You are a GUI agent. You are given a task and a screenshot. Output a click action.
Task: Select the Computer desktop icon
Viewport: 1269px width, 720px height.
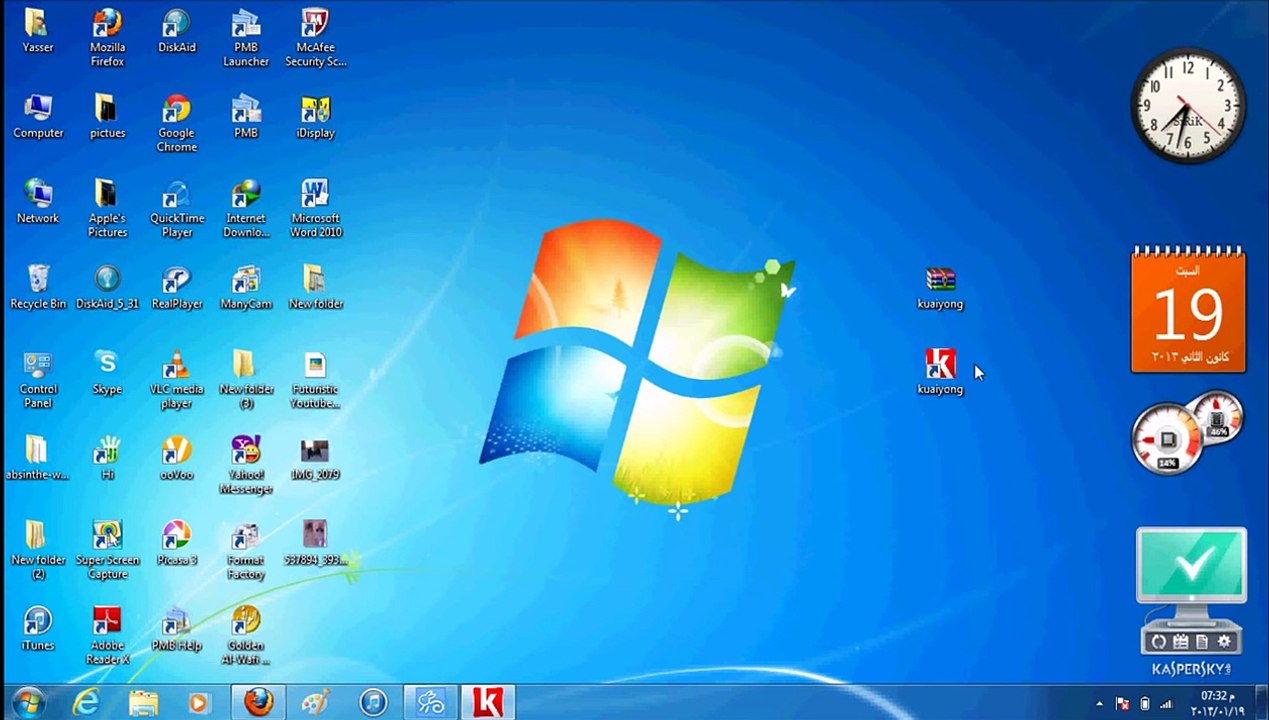pos(38,117)
